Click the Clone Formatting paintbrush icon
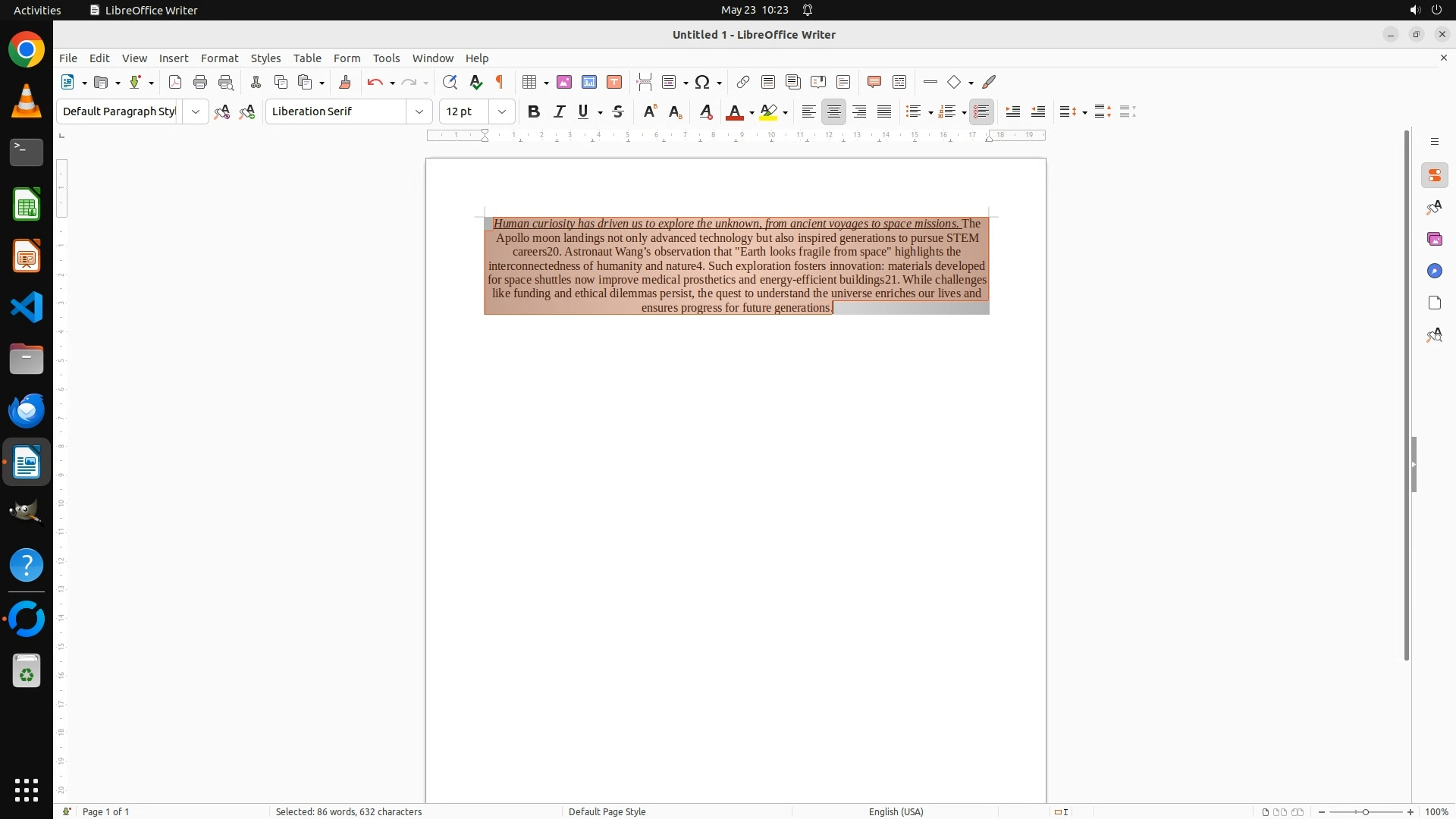The image size is (1456, 819). 345,83
